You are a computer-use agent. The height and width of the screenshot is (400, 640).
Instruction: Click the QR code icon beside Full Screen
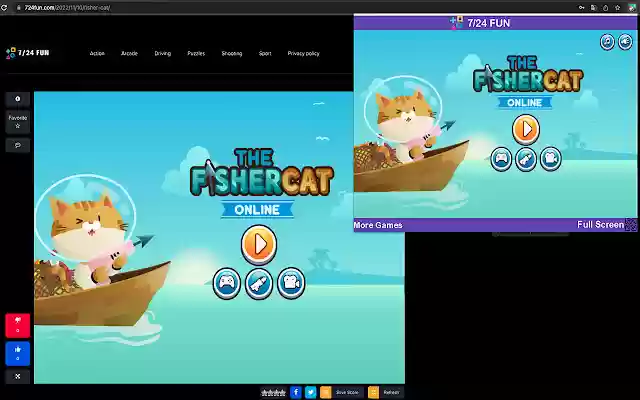631,224
